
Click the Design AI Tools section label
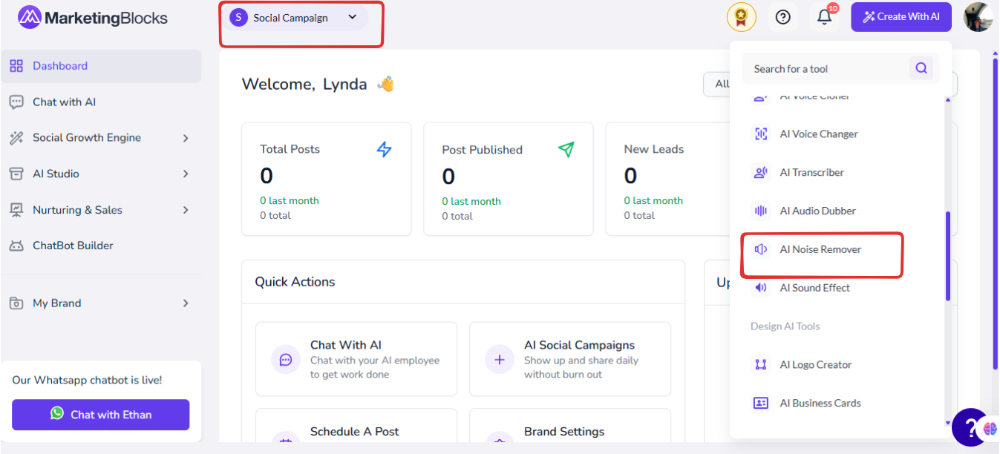[785, 326]
